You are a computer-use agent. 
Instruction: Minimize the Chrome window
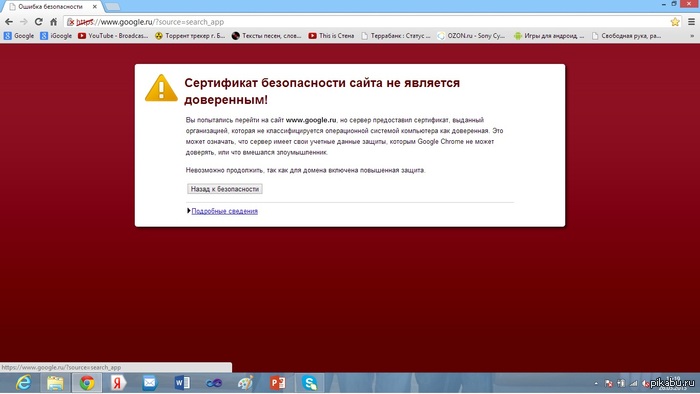[x=664, y=4]
